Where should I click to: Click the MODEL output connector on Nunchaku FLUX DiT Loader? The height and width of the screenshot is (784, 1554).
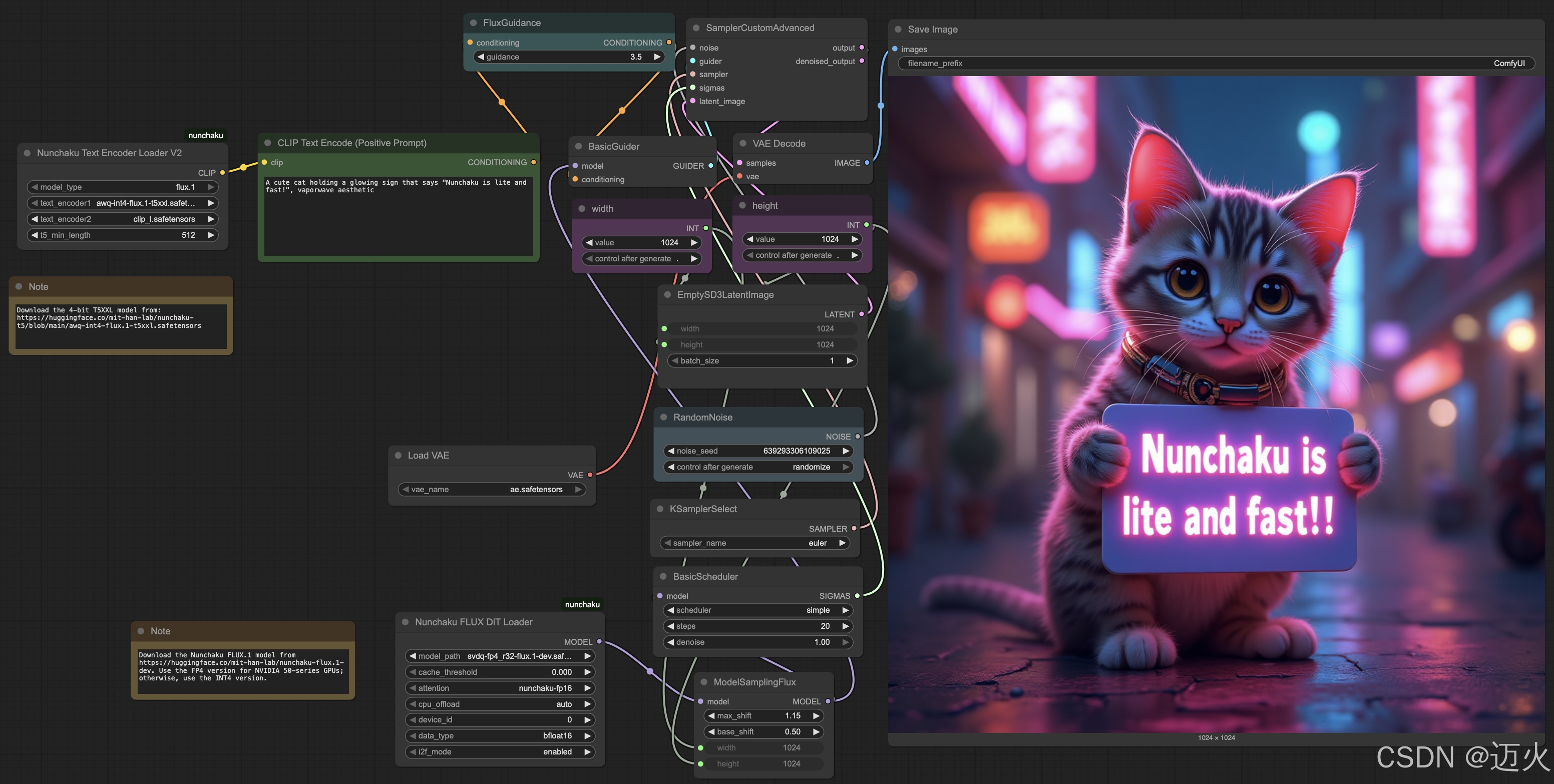599,642
